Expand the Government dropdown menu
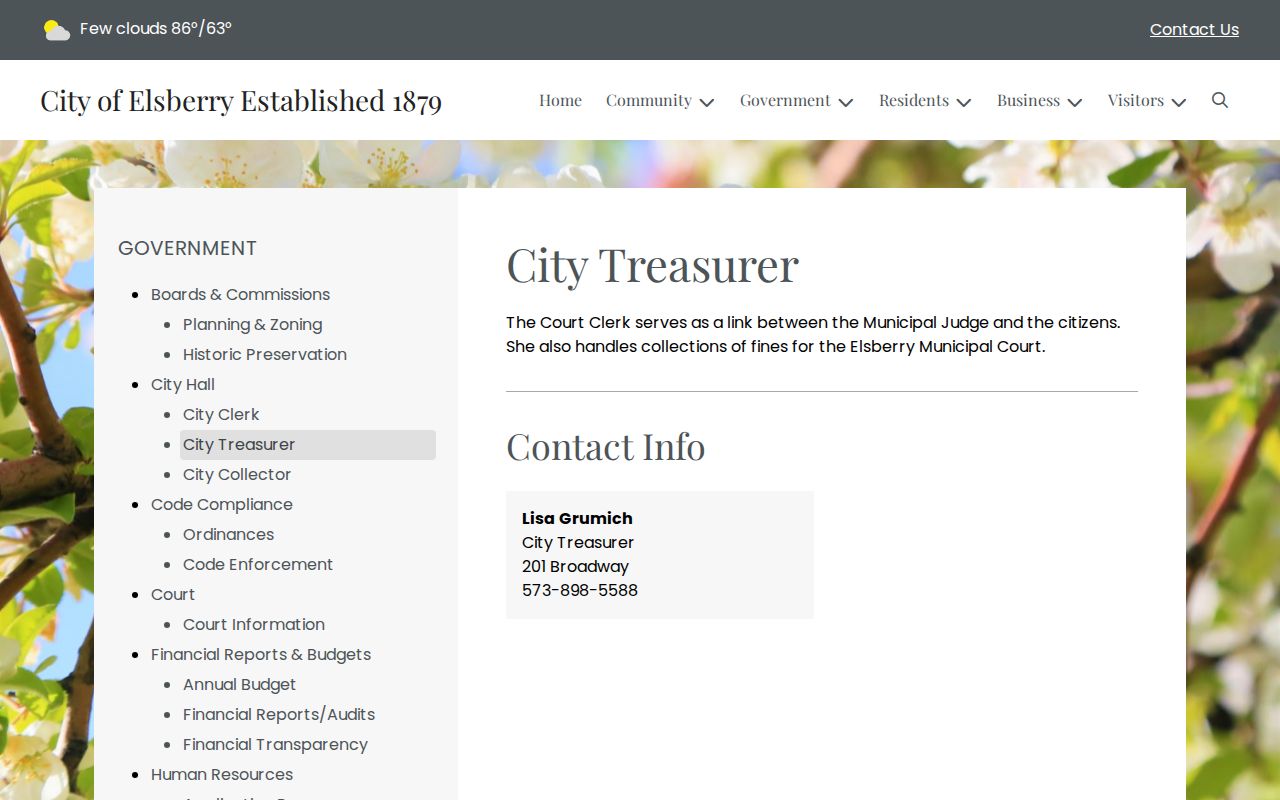 point(796,100)
